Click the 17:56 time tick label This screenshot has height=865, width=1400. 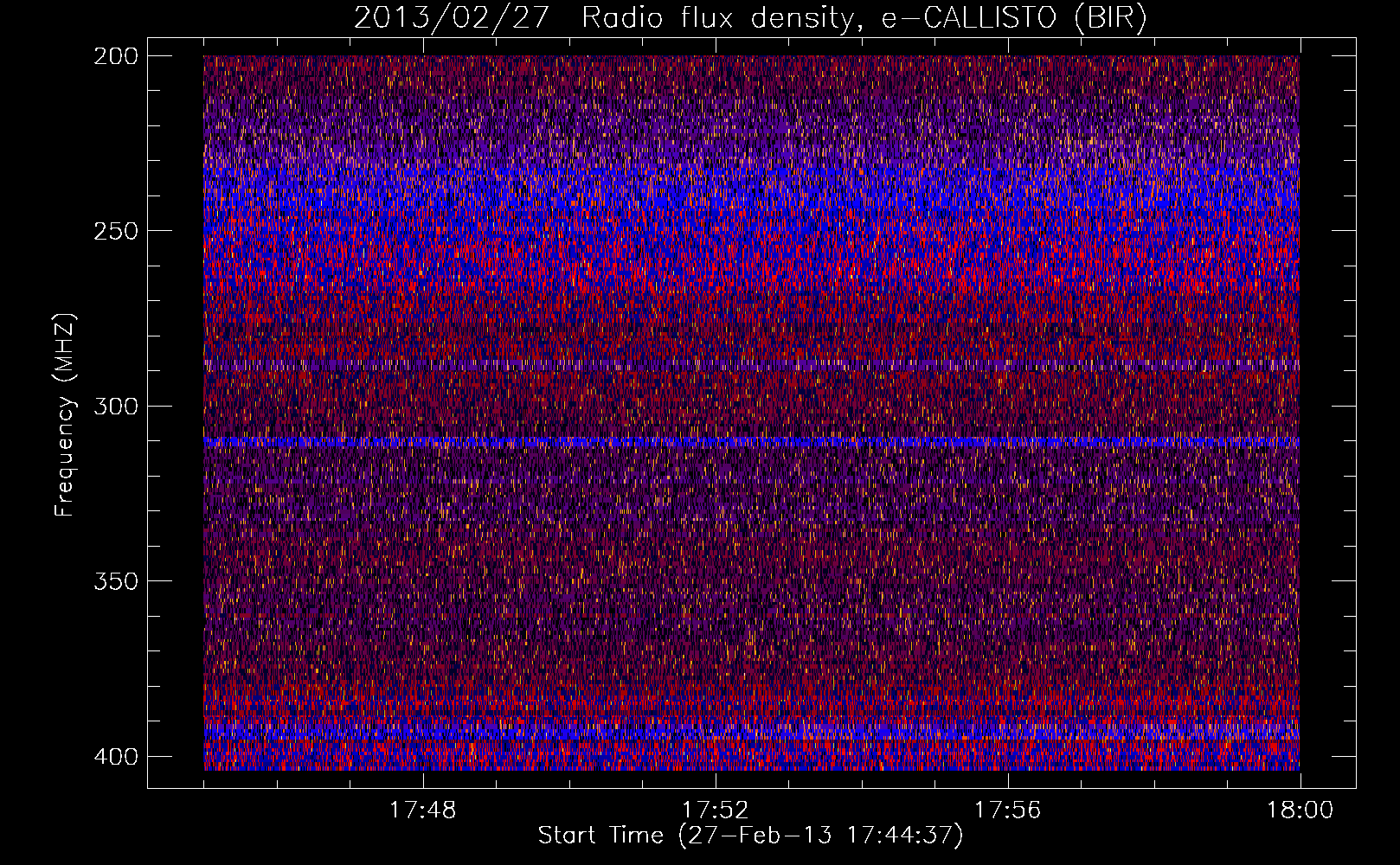click(x=1007, y=811)
